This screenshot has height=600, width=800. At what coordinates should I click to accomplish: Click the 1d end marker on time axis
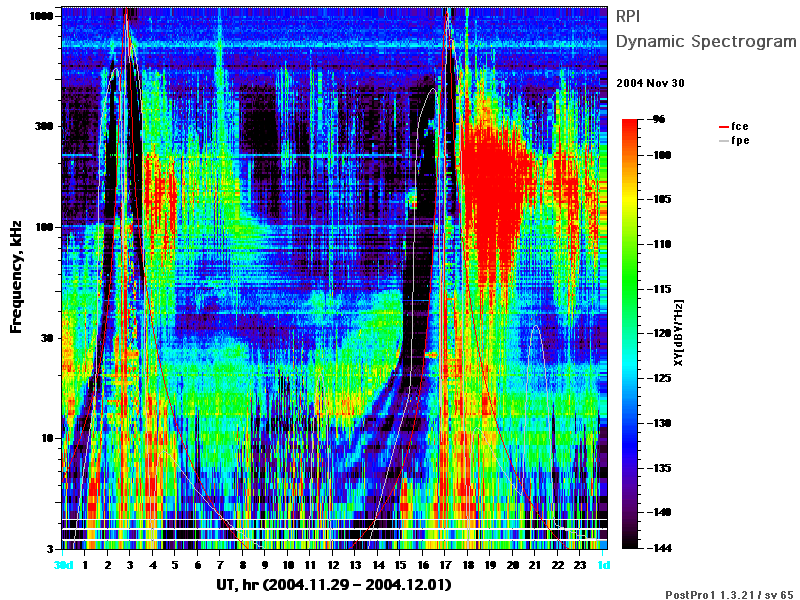(604, 565)
